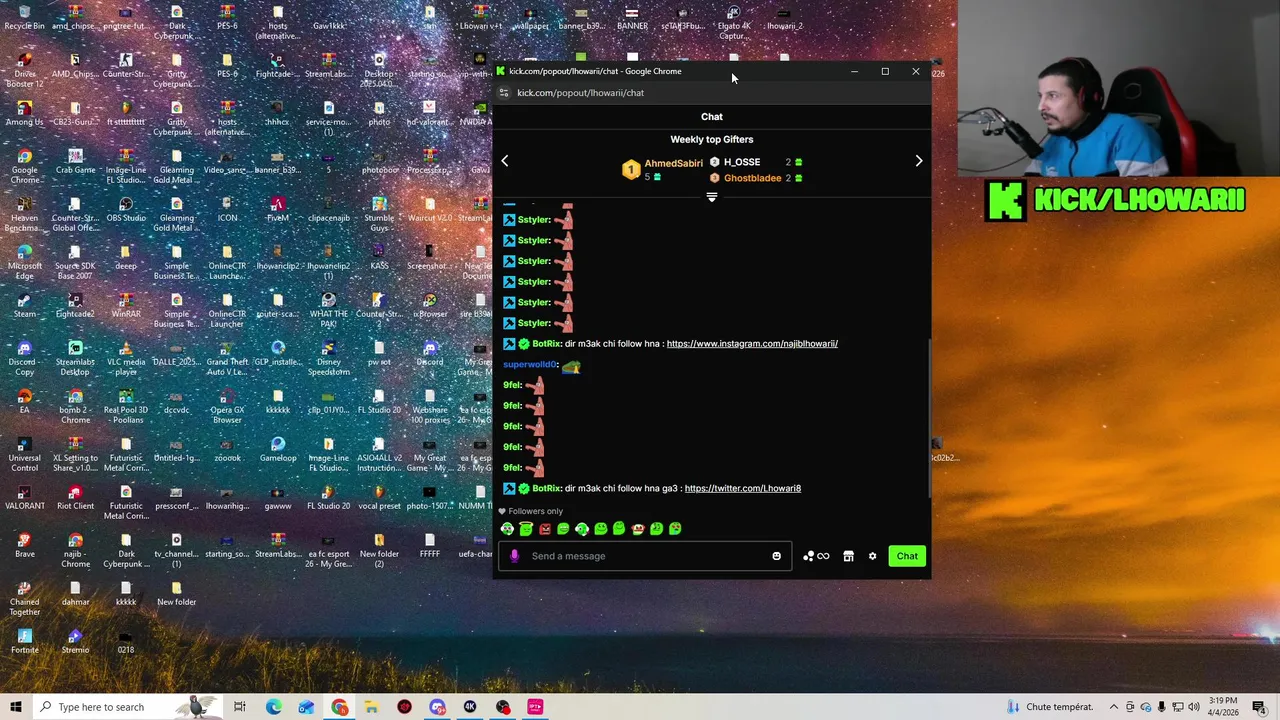This screenshot has height=720, width=1280.
Task: Click the green Chat send button
Action: click(x=907, y=556)
